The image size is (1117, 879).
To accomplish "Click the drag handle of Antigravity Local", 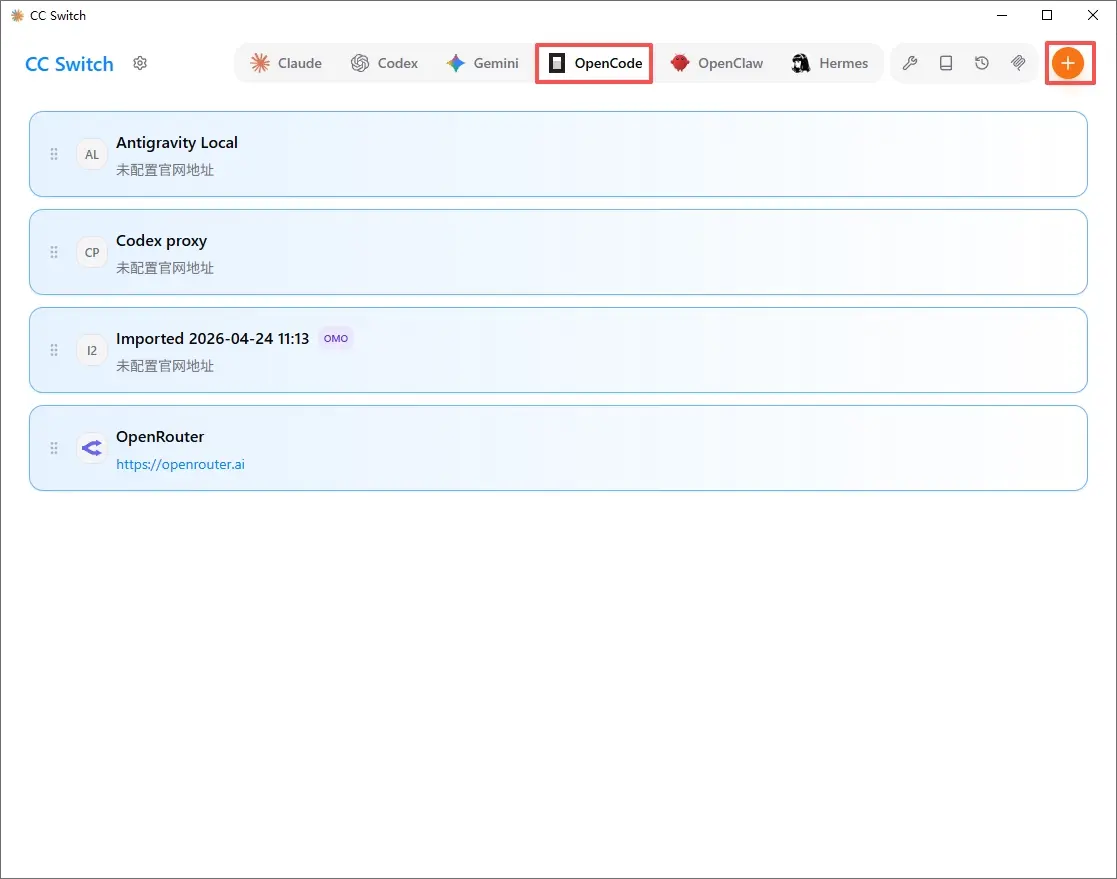I will [x=54, y=154].
